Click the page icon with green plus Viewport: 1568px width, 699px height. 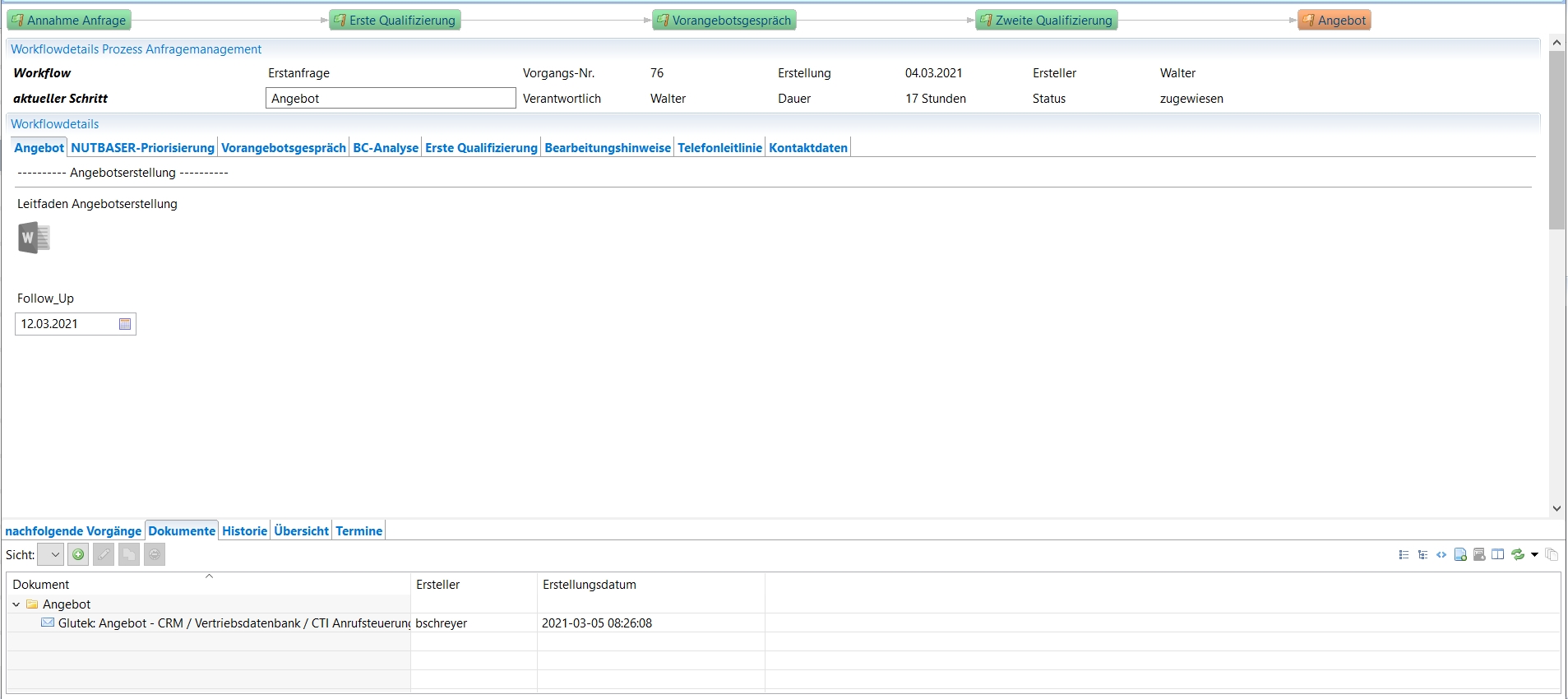coord(1460,555)
